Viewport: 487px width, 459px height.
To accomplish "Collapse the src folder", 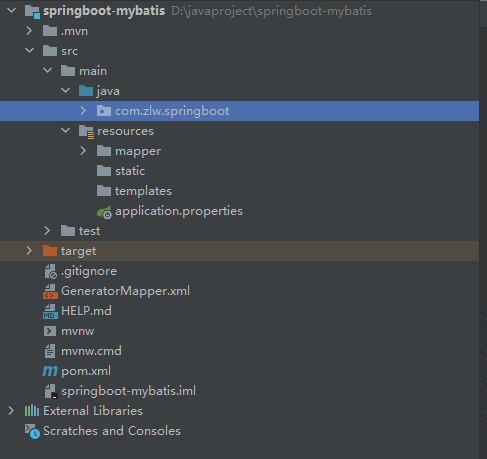I will [29, 51].
